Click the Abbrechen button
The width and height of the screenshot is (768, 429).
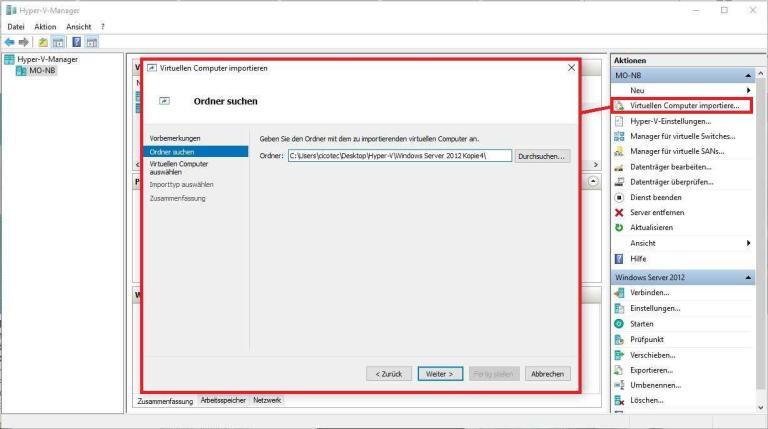(x=548, y=374)
